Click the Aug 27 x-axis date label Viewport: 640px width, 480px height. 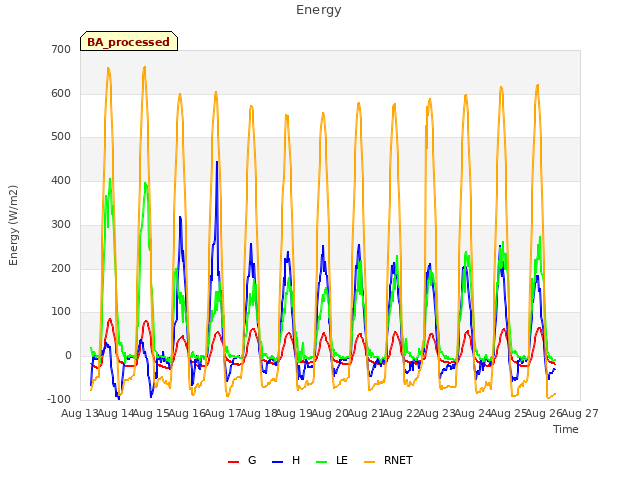580,414
